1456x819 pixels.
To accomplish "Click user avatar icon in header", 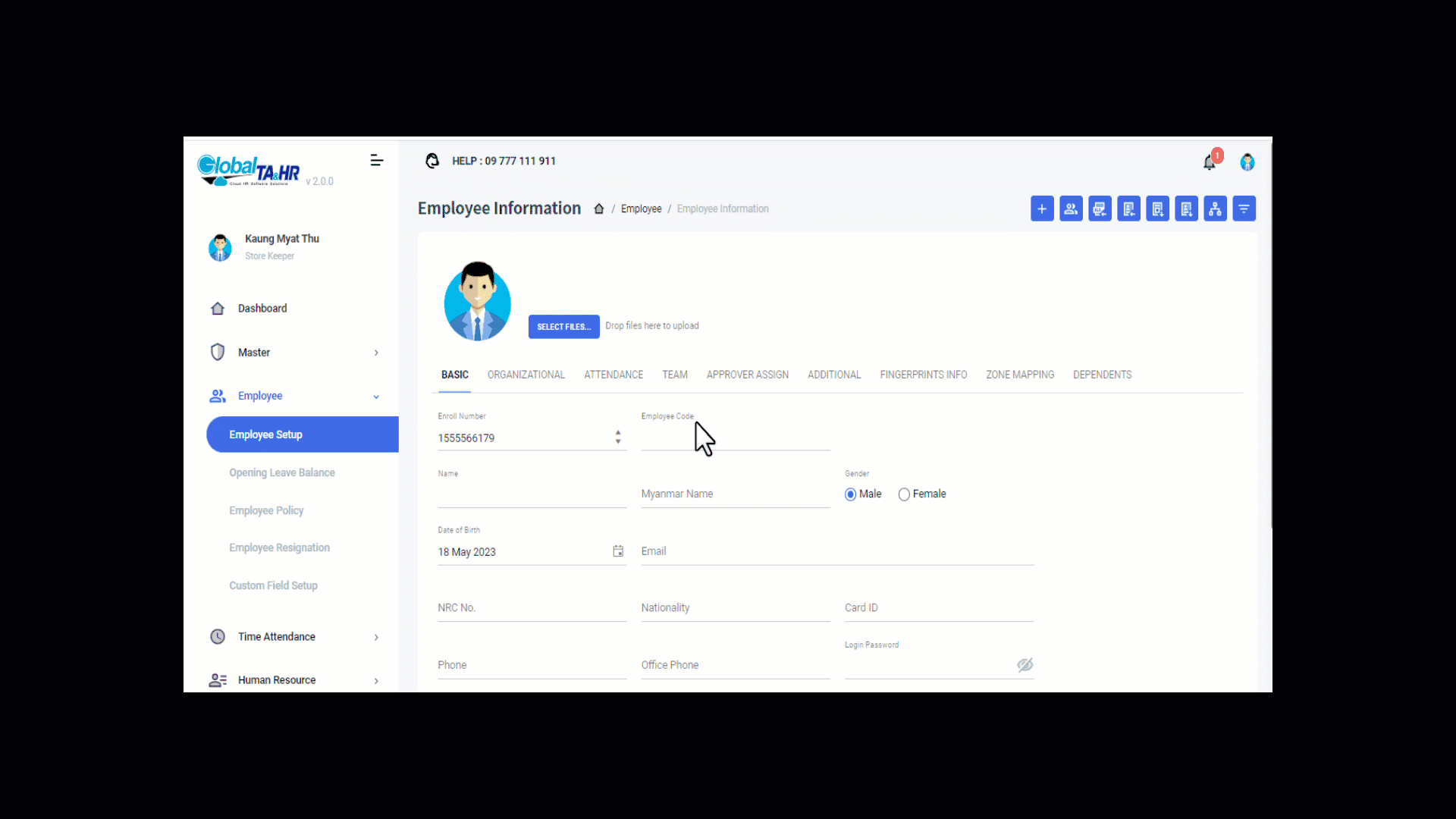I will (1247, 162).
